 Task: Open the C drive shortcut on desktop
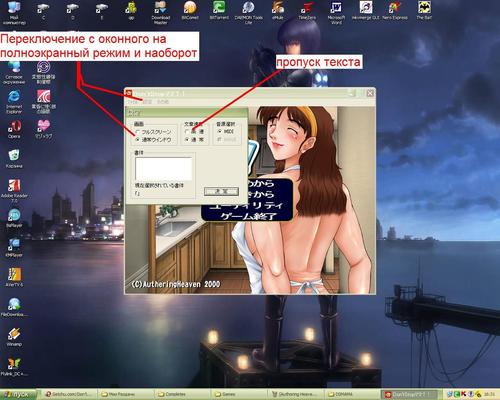43,12
